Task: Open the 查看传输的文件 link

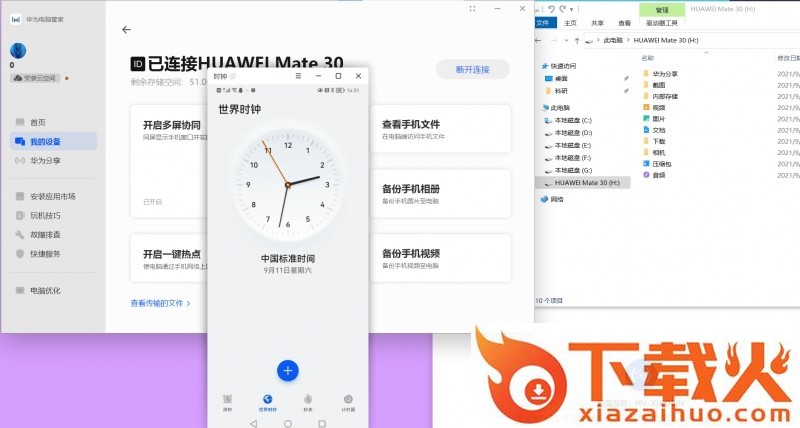Action: pos(160,302)
